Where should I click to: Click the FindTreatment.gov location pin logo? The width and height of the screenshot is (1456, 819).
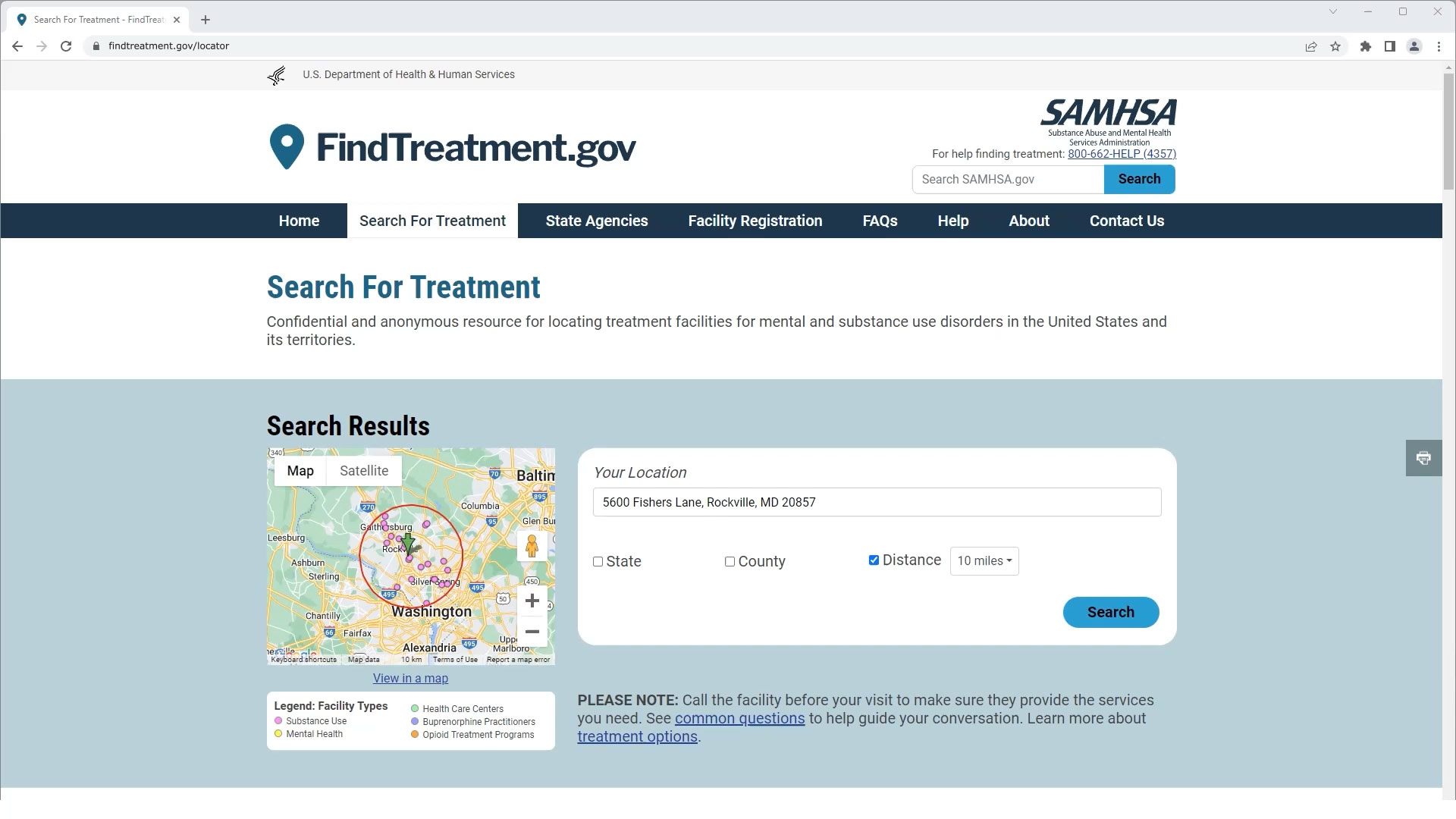(x=287, y=146)
